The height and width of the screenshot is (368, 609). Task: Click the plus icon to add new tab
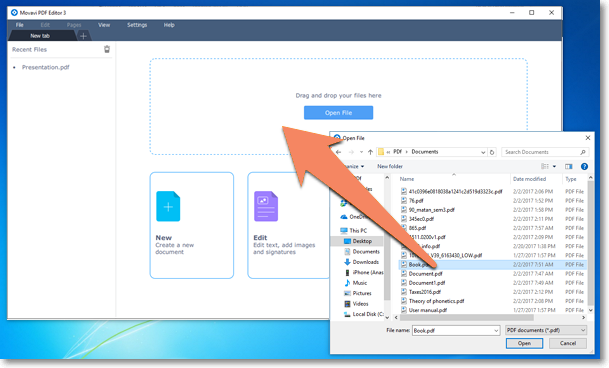pos(83,36)
